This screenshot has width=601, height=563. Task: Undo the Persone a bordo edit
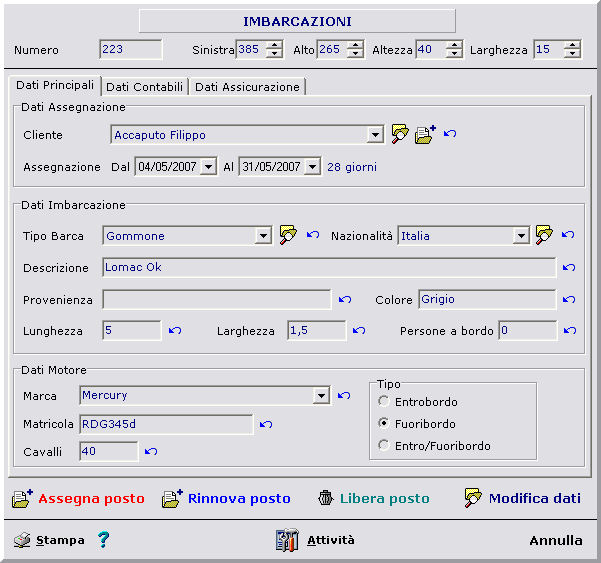[x=570, y=330]
